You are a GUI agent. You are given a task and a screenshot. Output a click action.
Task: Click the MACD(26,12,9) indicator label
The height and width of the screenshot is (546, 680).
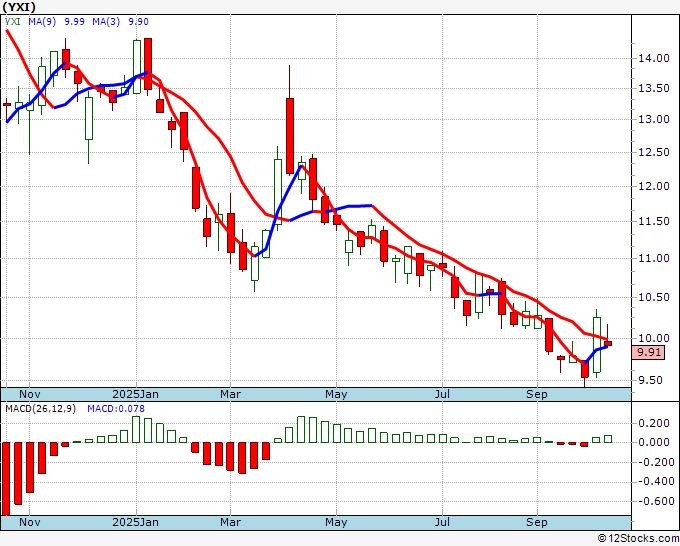[40, 409]
